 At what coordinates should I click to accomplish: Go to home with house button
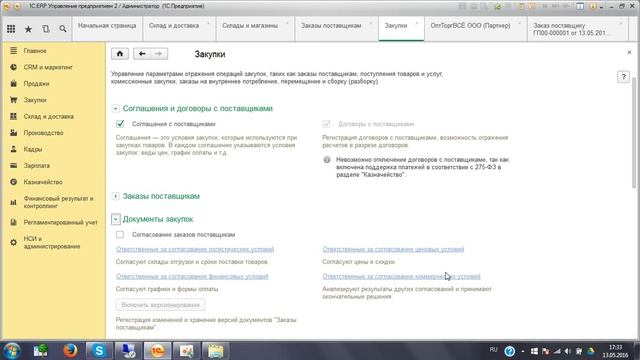(120, 54)
